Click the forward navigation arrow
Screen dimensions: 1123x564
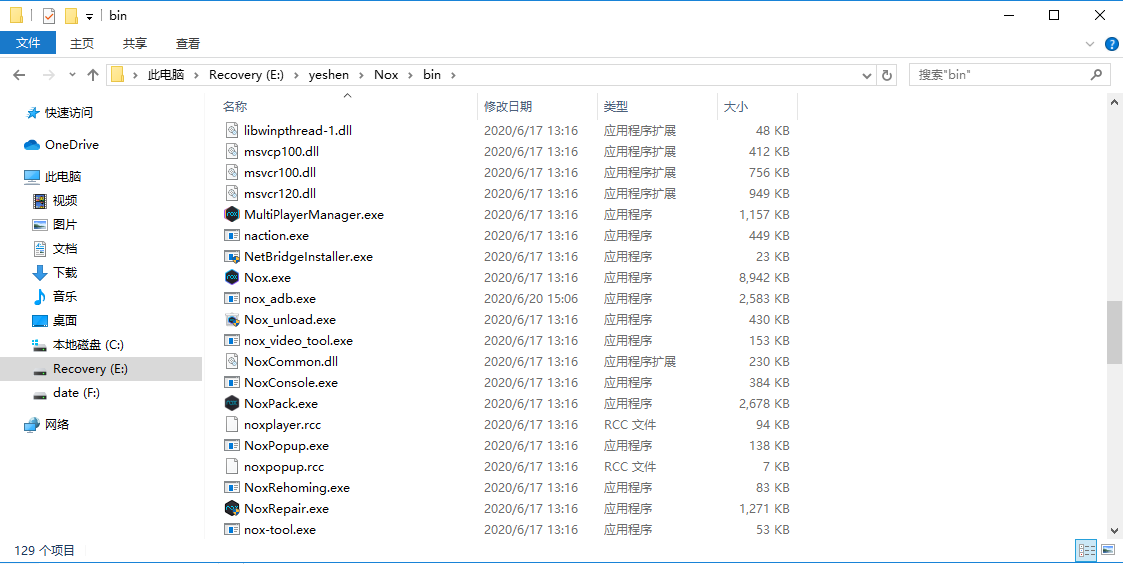pos(48,75)
